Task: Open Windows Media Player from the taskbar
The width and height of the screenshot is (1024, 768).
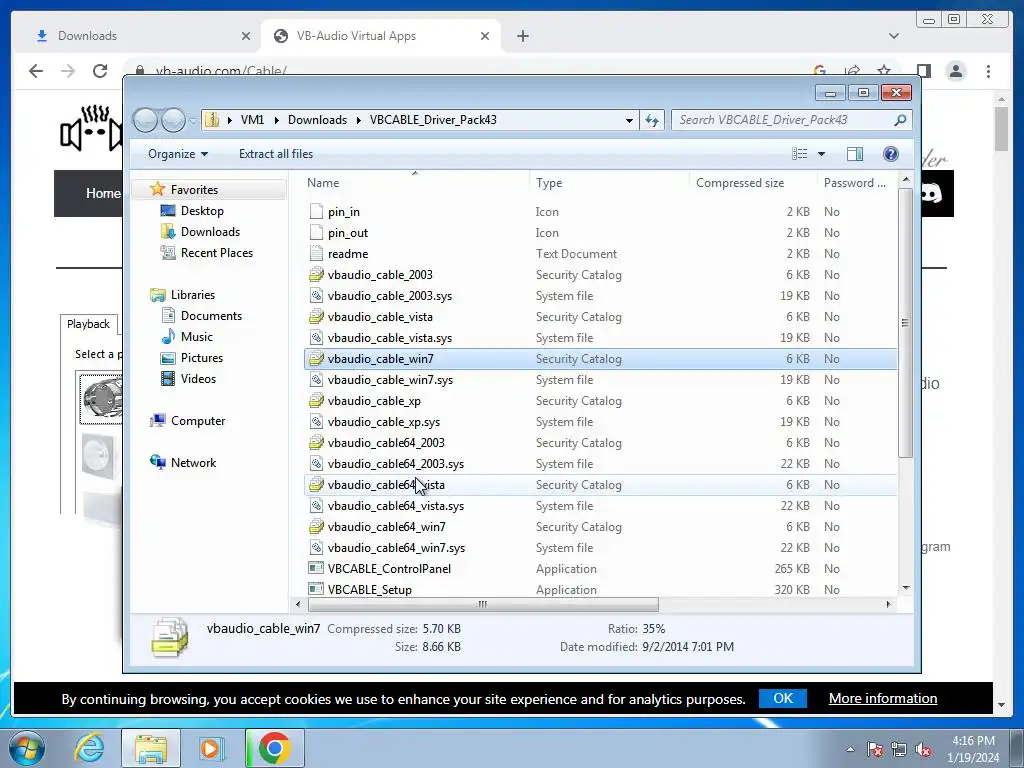Action: click(211, 748)
